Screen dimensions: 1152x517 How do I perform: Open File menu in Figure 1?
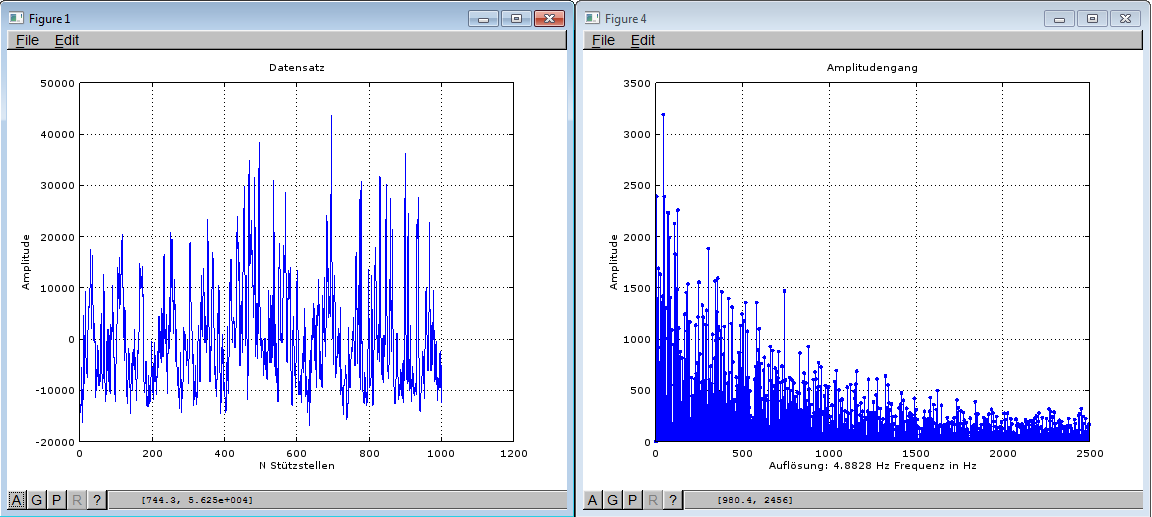[x=27, y=40]
